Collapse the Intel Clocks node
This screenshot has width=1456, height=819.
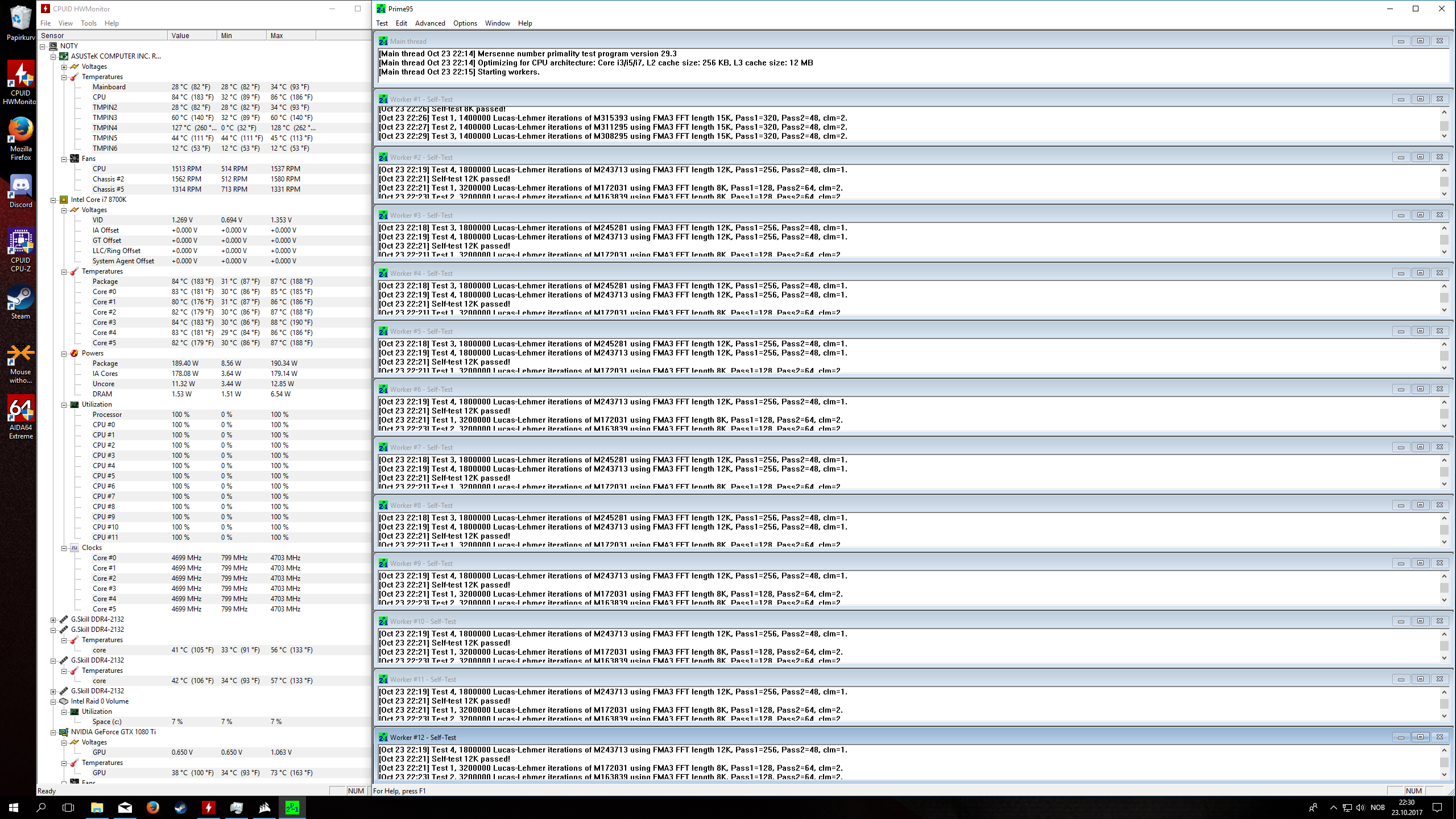[64, 548]
